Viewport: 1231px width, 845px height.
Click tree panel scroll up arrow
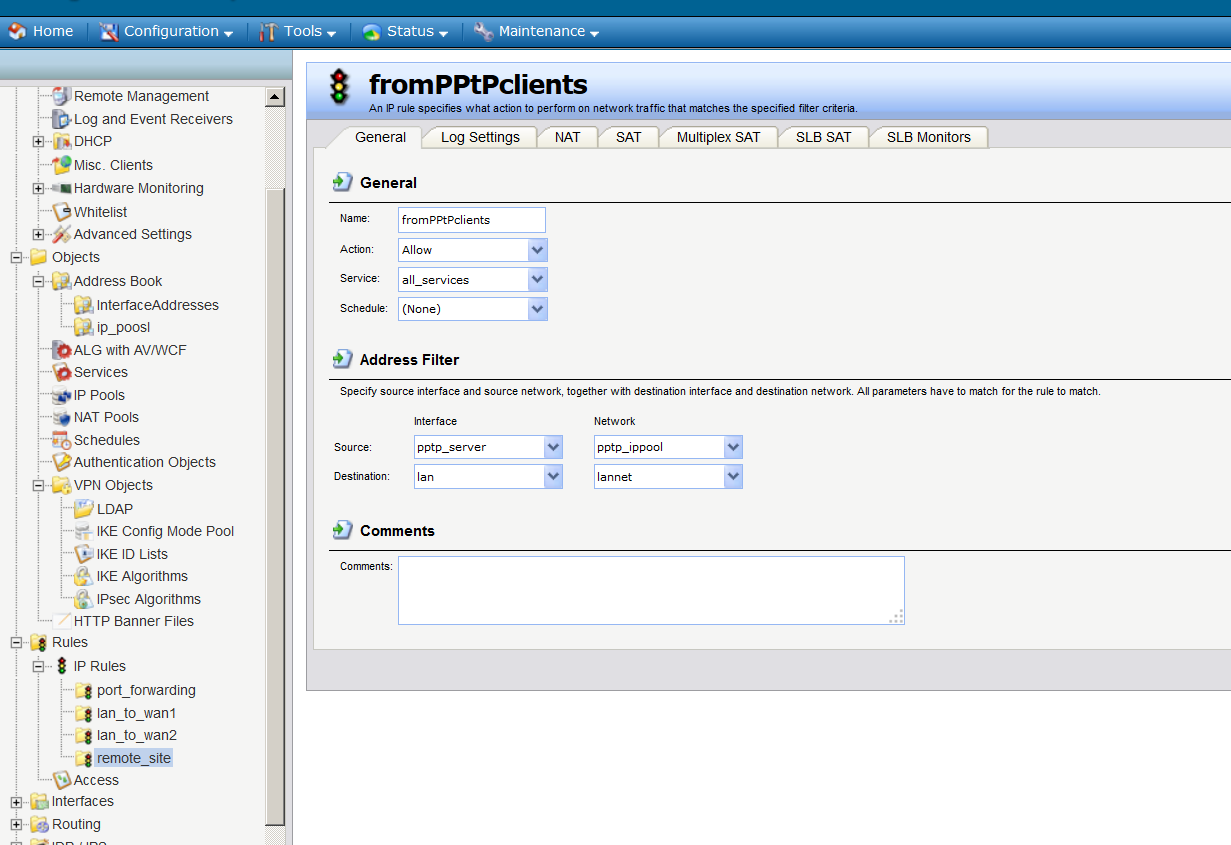click(x=275, y=96)
